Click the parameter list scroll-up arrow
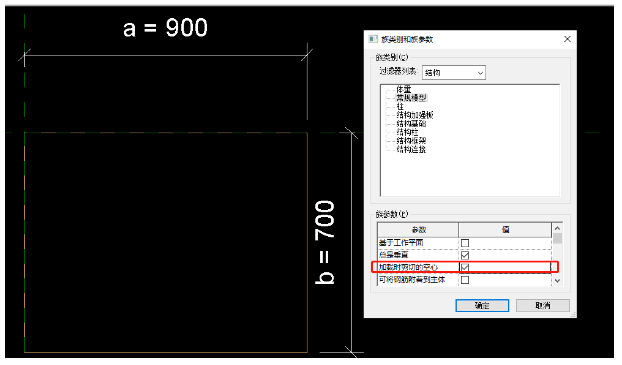 click(557, 228)
